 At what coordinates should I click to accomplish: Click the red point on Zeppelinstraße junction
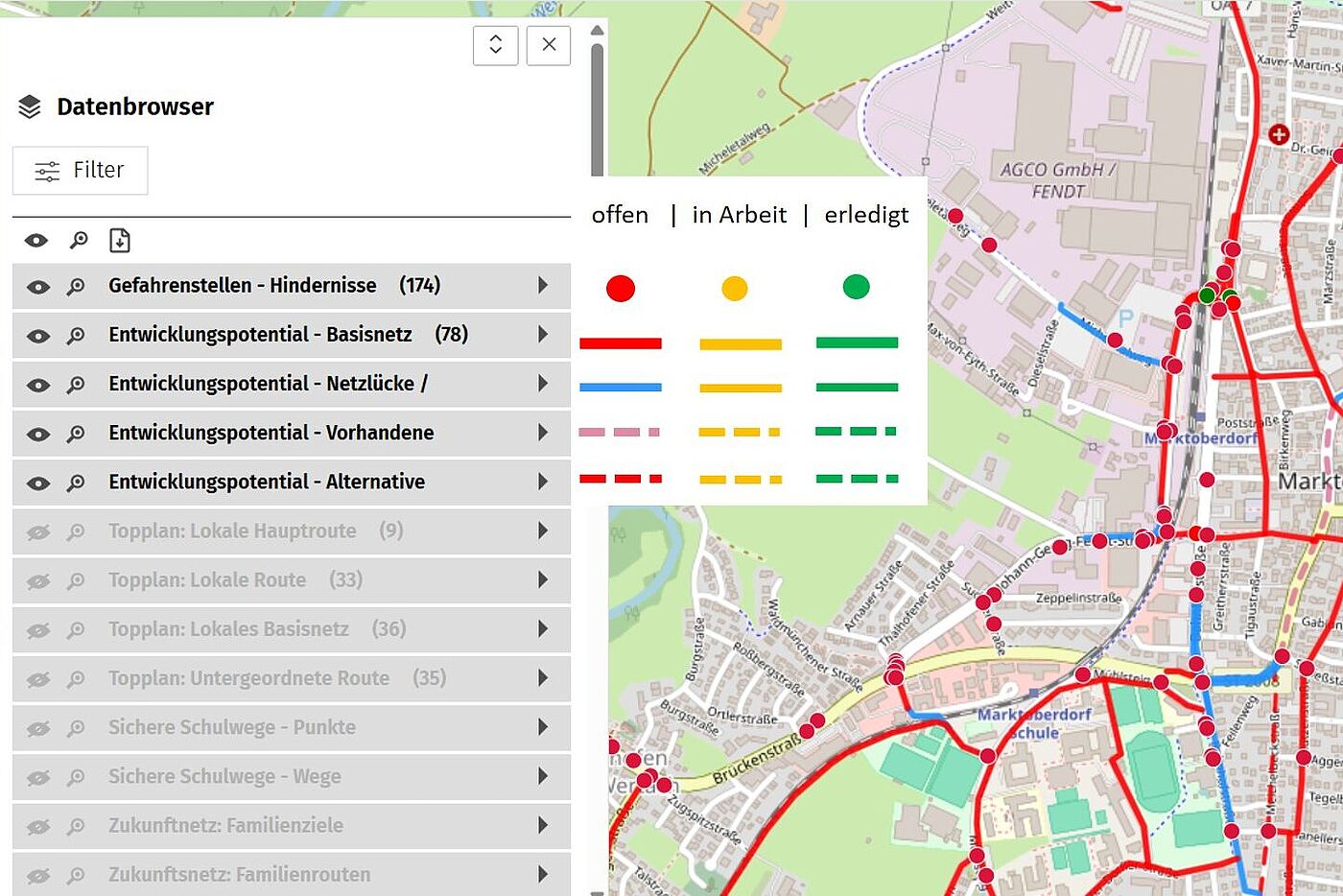(994, 595)
